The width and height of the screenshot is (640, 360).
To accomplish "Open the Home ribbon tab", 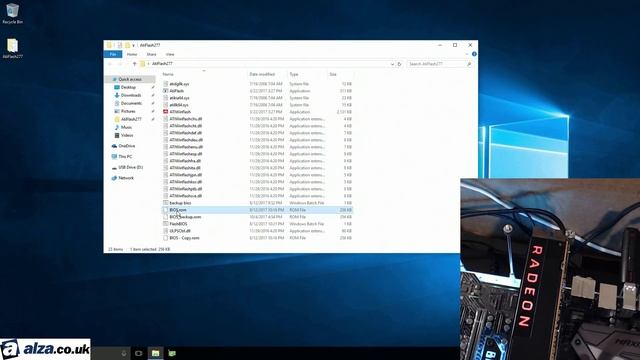I will 132,54.
